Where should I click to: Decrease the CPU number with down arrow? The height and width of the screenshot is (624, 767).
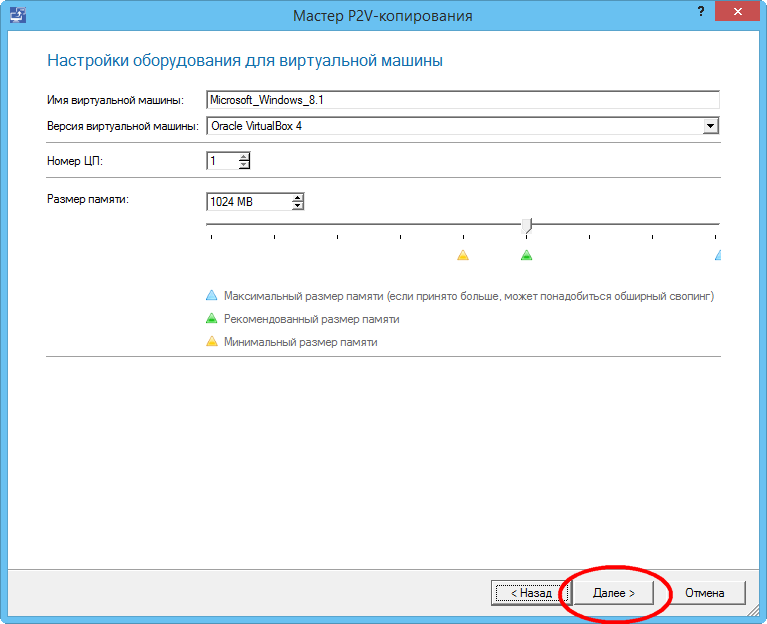pyautogui.click(x=244, y=165)
